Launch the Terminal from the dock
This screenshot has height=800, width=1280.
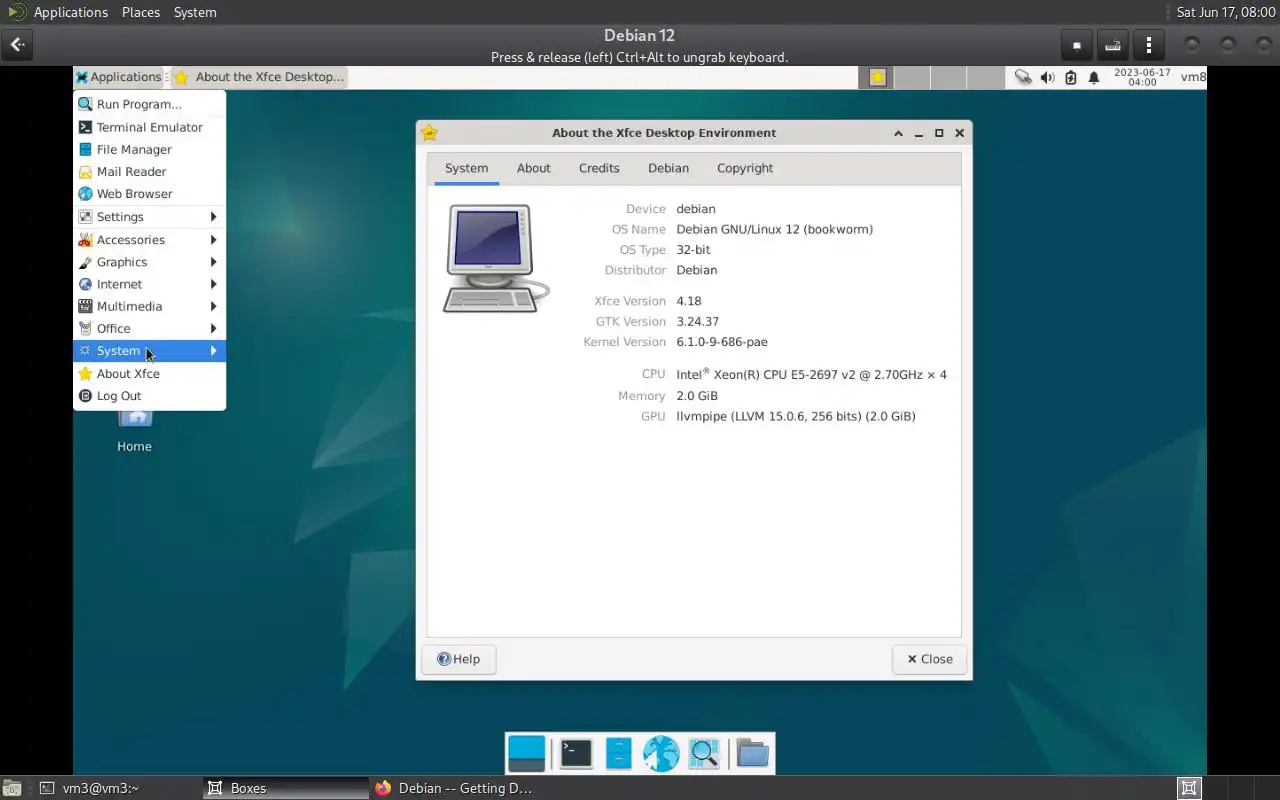click(x=576, y=754)
